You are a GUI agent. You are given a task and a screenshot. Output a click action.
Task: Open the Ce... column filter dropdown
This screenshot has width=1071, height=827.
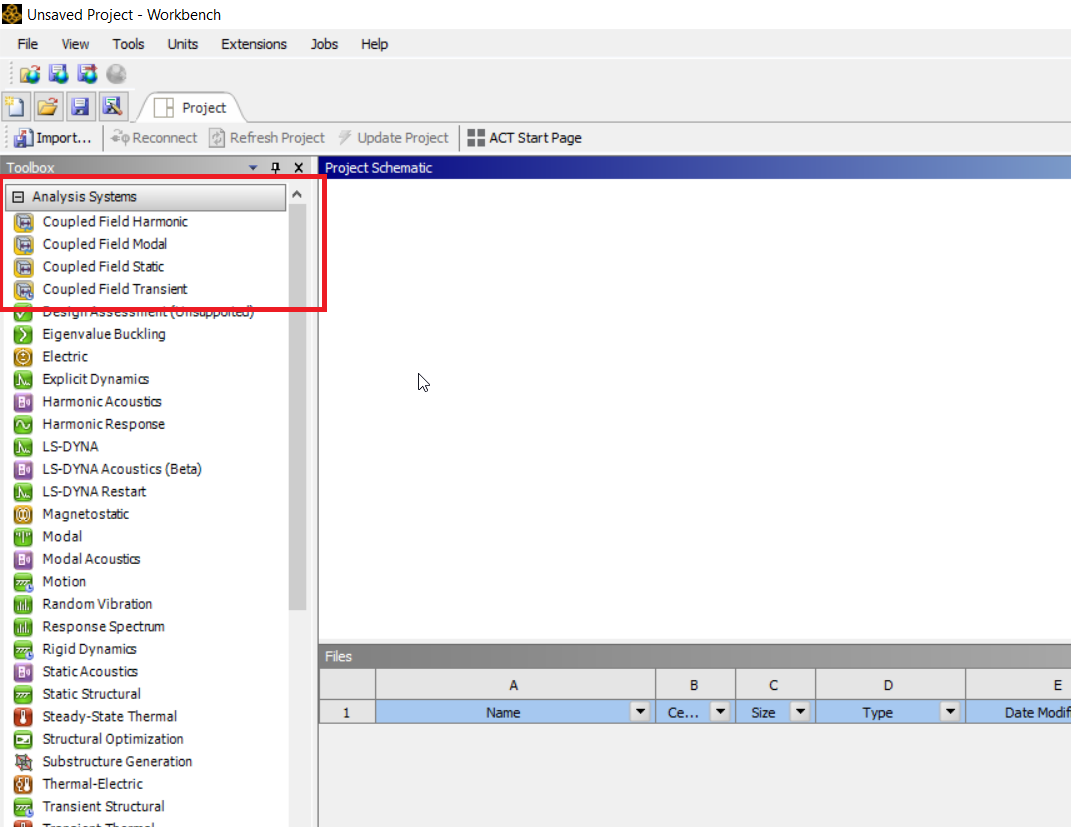point(720,712)
